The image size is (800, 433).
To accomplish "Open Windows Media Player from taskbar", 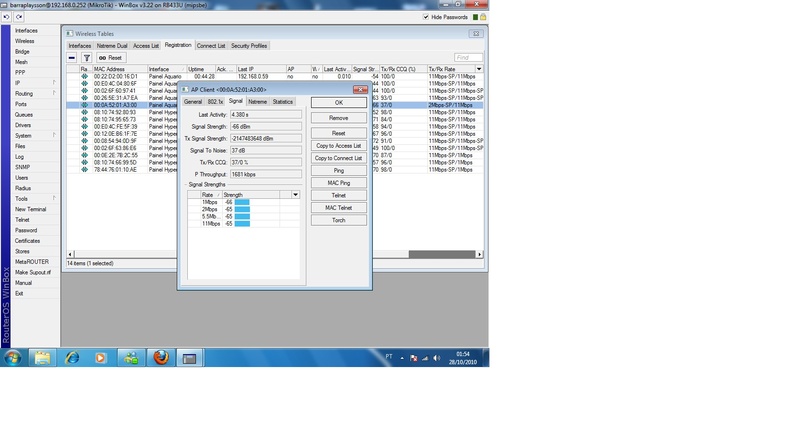I will coord(101,358).
